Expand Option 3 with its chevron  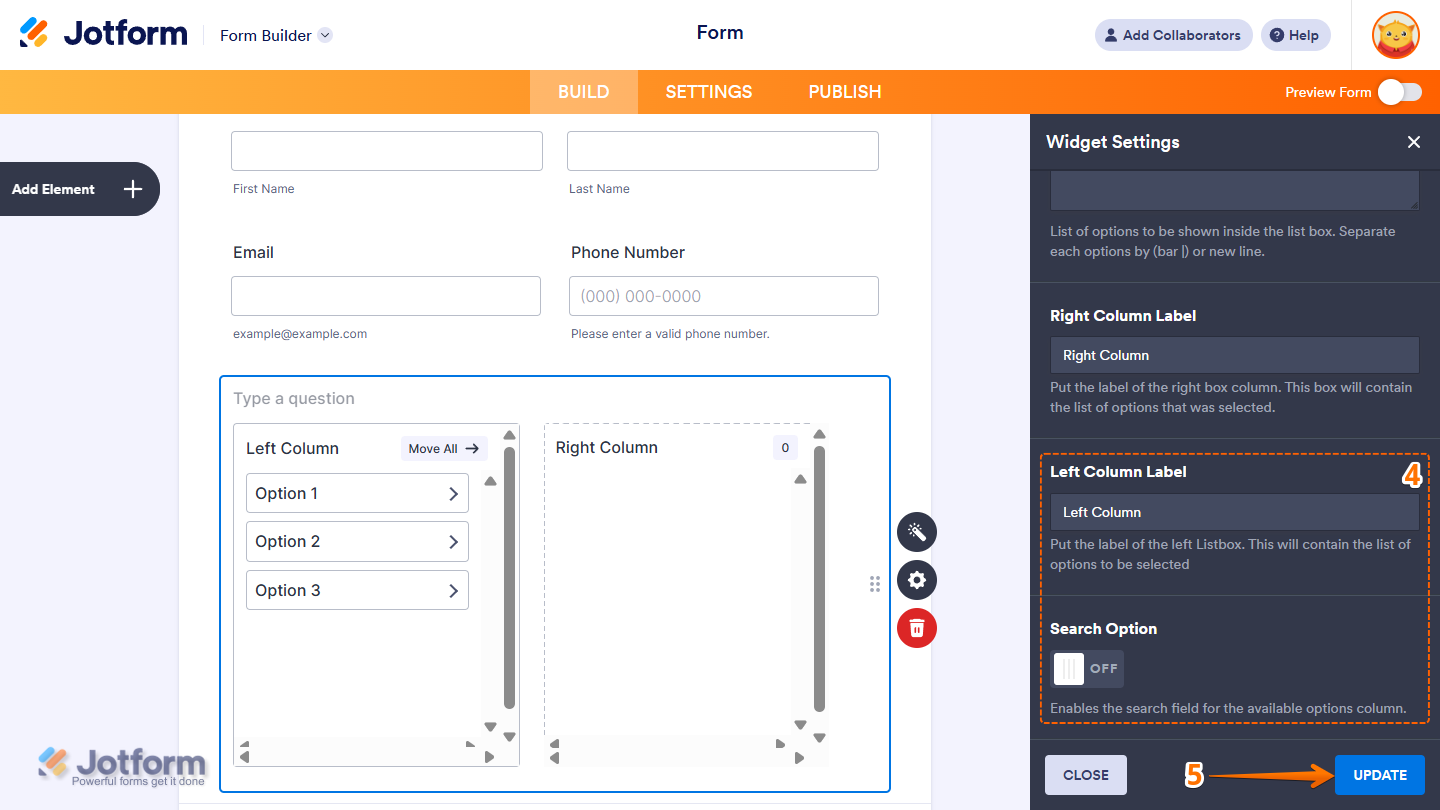tap(452, 590)
